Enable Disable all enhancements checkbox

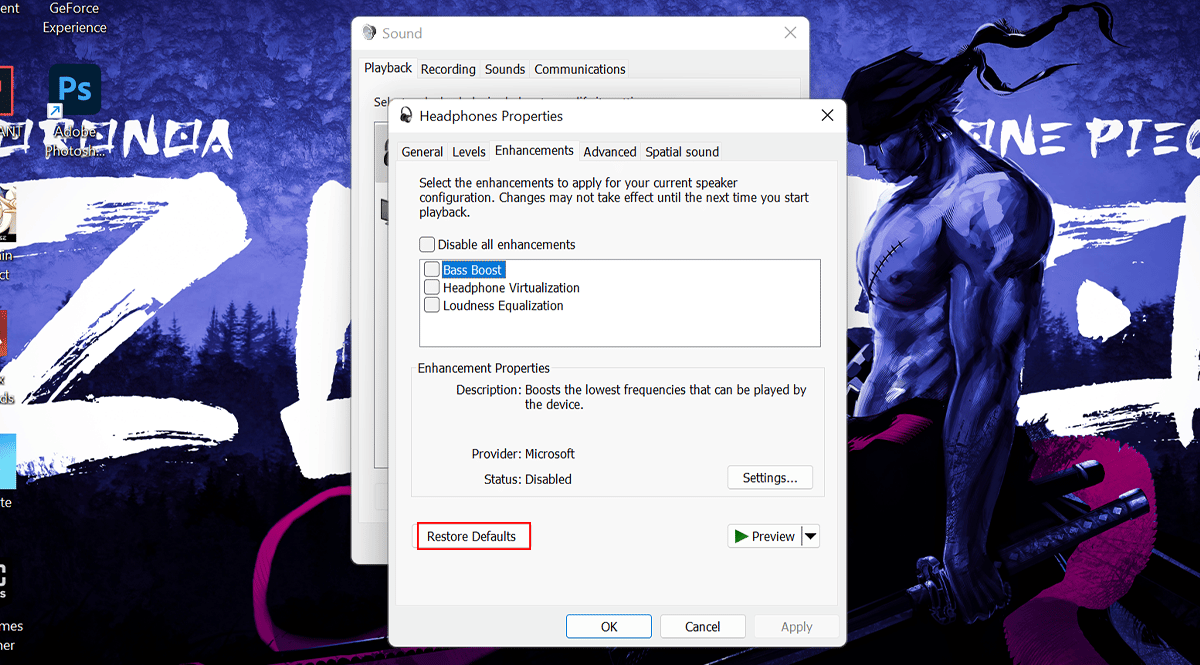pos(427,244)
